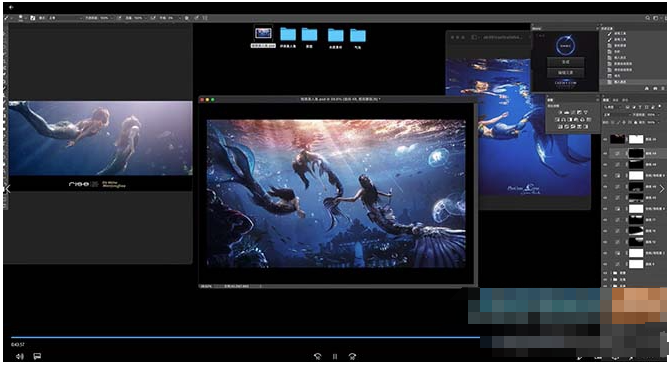Image resolution: width=670 pixels, height=366 pixels.
Task: Open symmetry paint options icon
Action: pos(205,18)
